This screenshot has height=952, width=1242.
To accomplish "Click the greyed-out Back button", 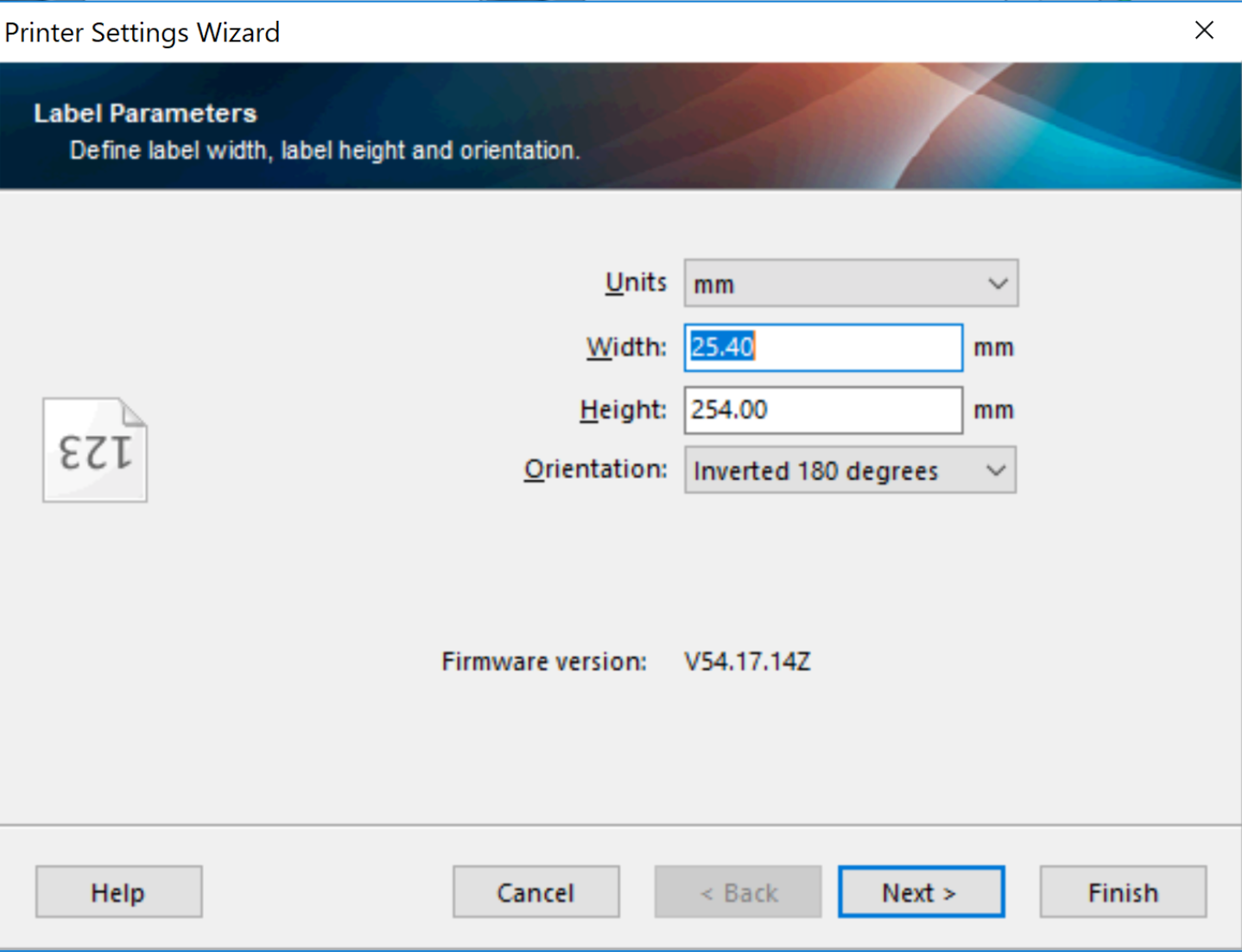I will (x=738, y=892).
